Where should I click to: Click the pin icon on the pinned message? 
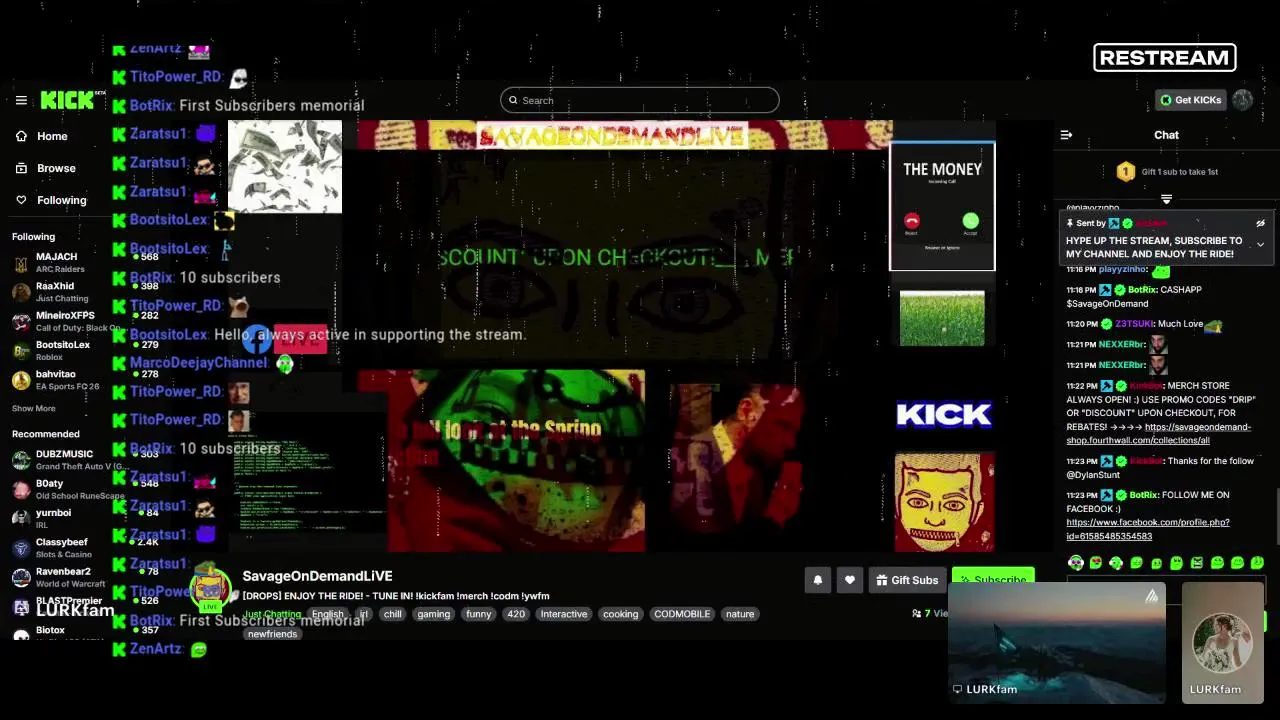[1070, 223]
